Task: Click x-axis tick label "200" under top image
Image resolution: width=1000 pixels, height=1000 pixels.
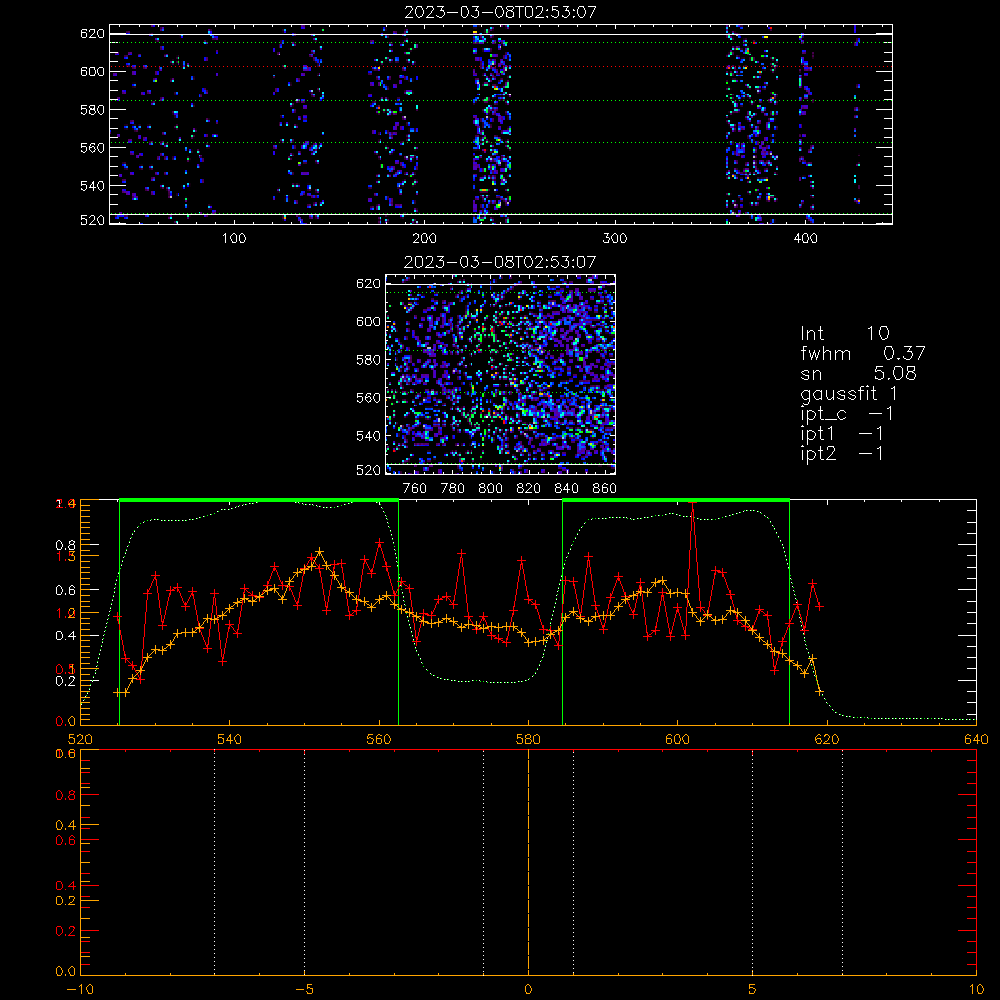Action: 424,239
